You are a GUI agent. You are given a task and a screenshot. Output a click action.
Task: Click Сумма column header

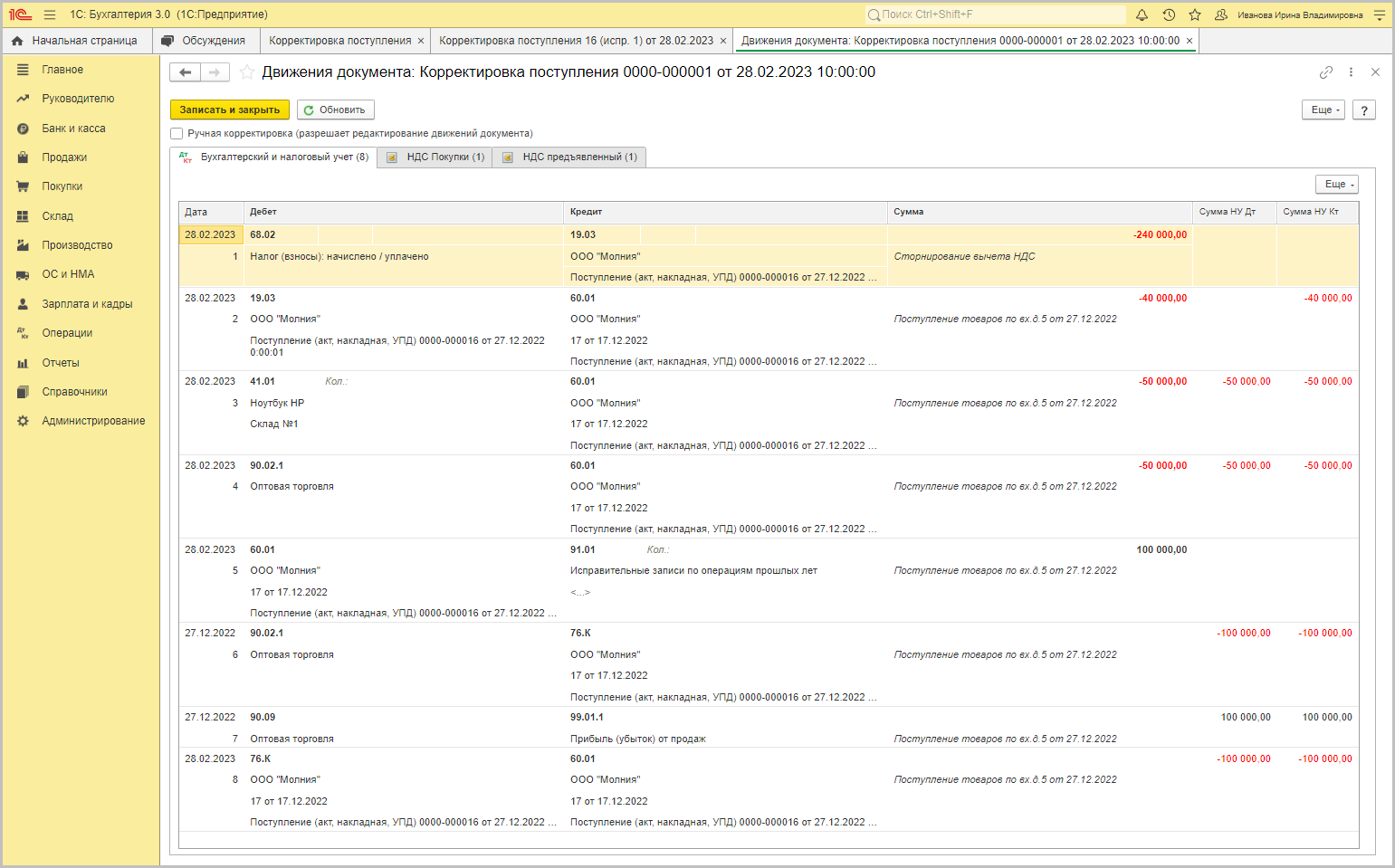click(x=1040, y=212)
